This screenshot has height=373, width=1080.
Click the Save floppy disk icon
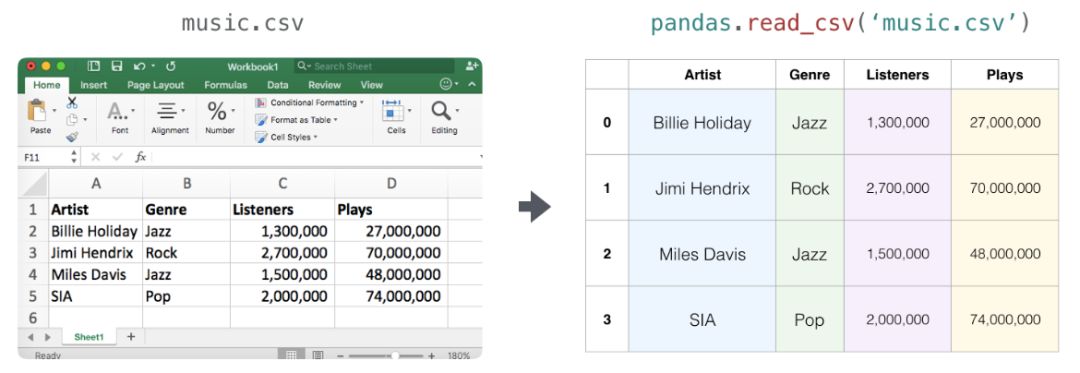117,66
